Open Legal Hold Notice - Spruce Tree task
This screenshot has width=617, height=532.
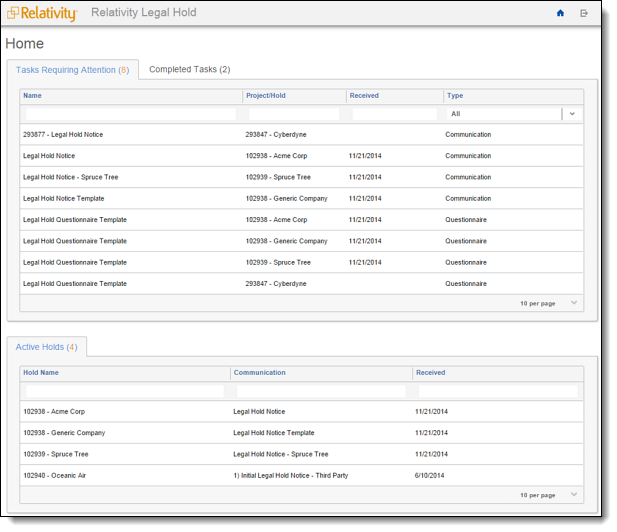point(70,177)
